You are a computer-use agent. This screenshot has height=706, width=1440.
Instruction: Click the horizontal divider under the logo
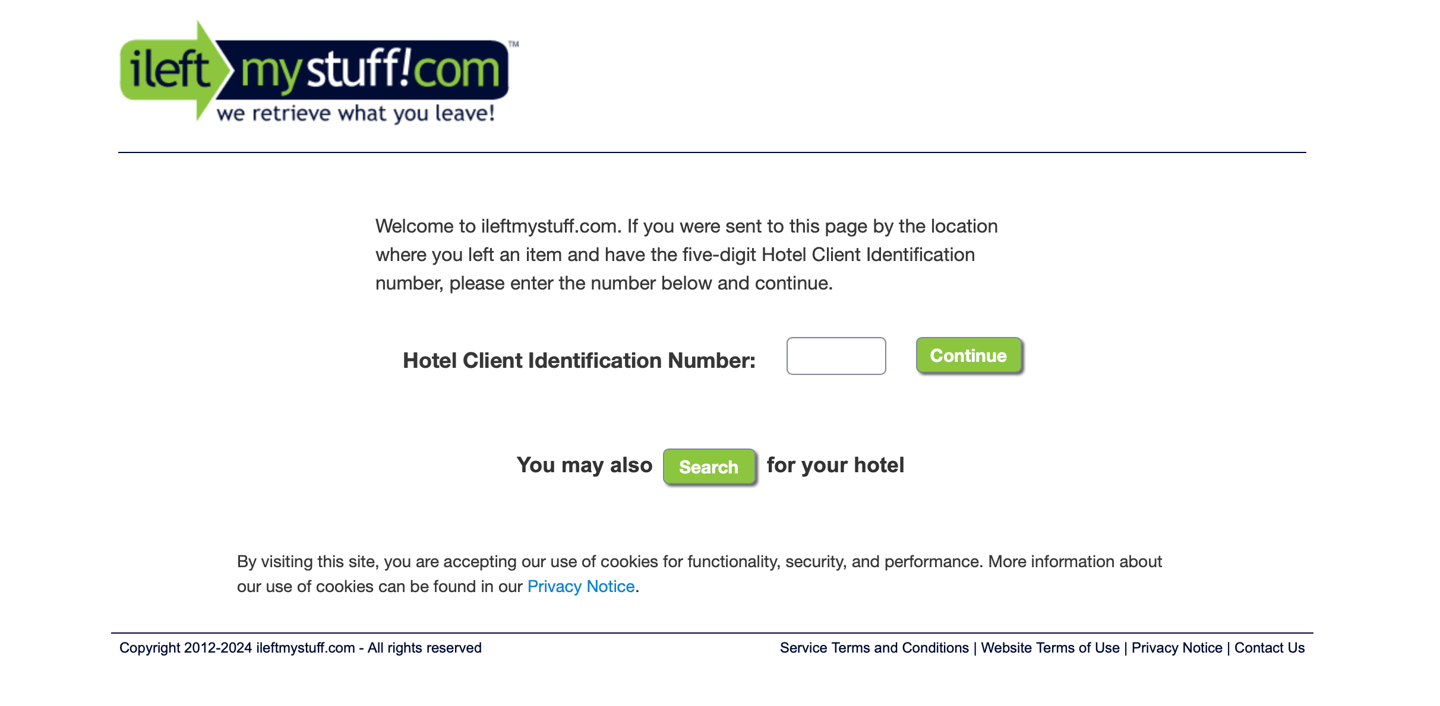(712, 152)
